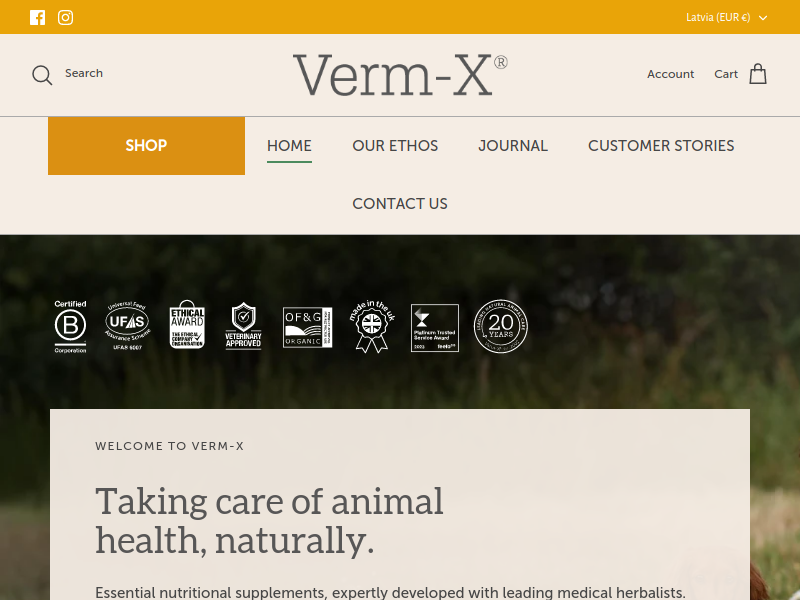Expand the Latvia (EUR €) currency selector
The image size is (800, 600).
point(726,17)
